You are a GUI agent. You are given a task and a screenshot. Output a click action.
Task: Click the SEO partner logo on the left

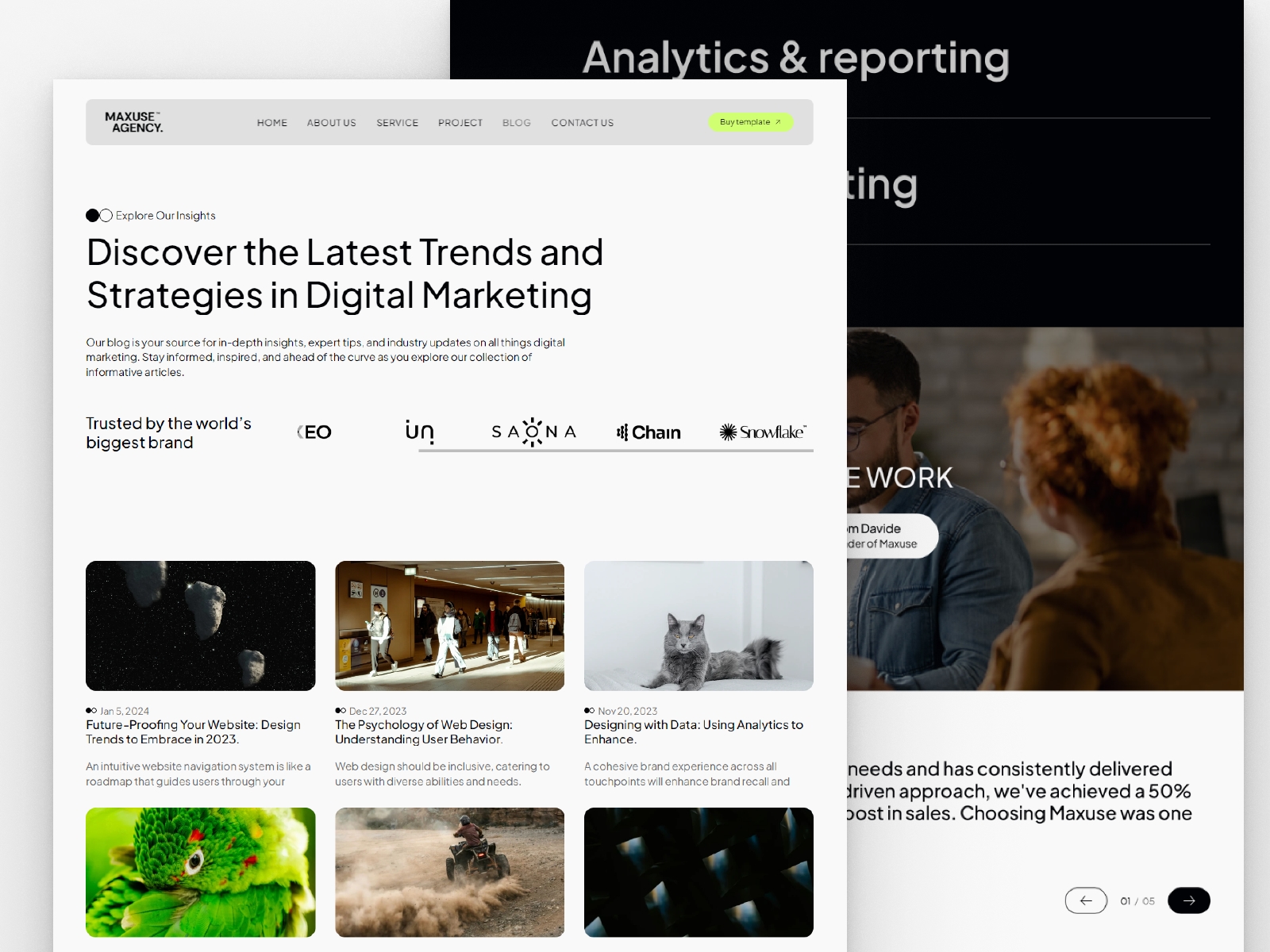[314, 432]
